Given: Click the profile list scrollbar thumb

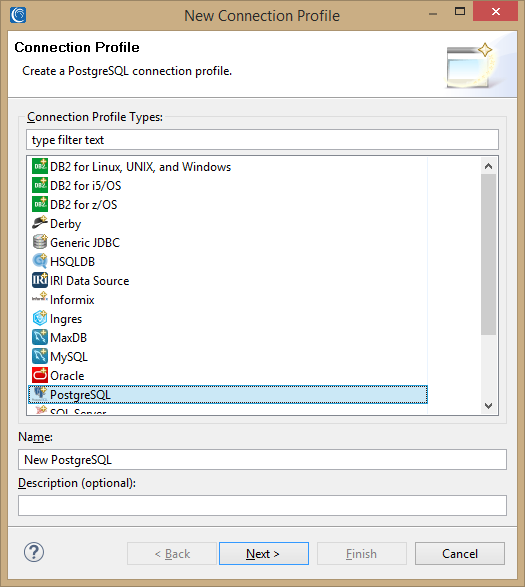Looking at the screenshot, I should [x=488, y=255].
